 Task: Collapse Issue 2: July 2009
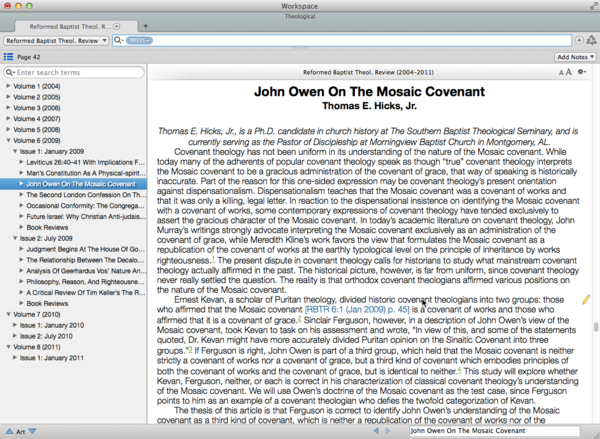[15, 238]
